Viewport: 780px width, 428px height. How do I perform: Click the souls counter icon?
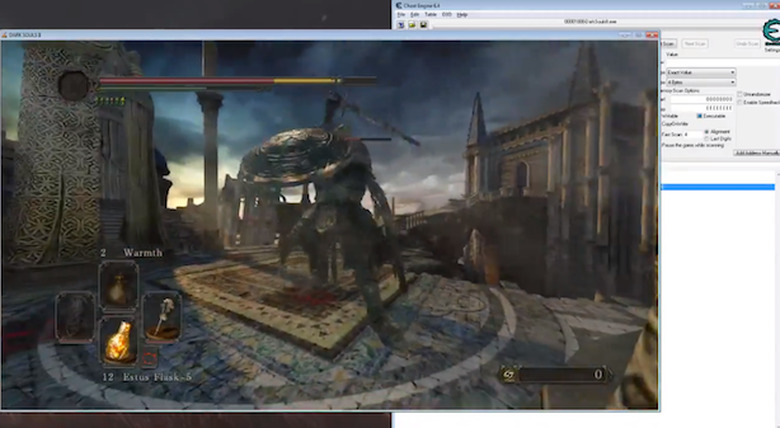click(507, 374)
